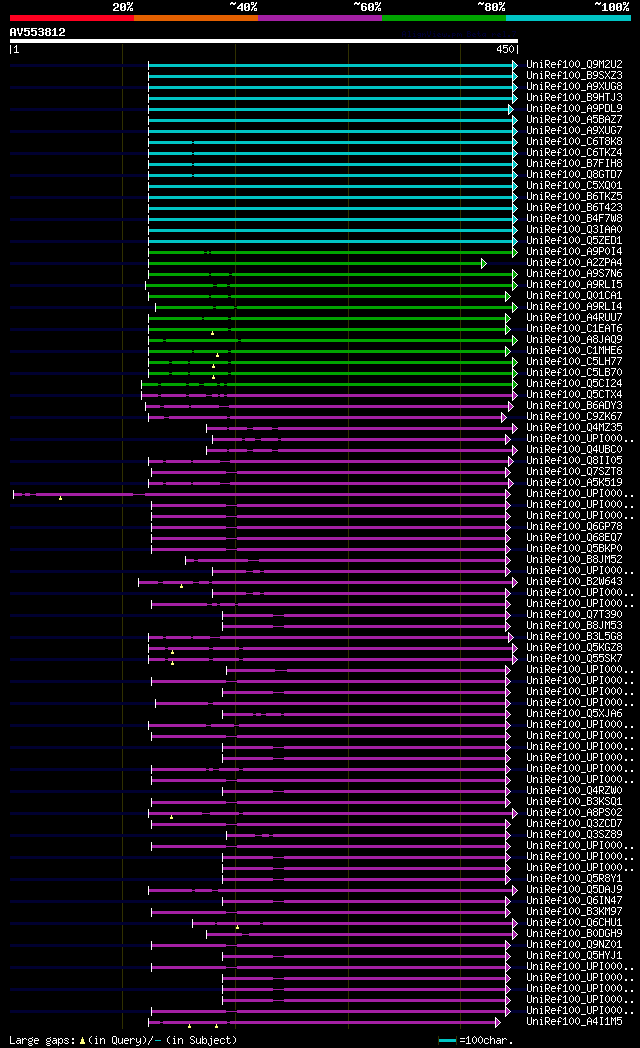This screenshot has height=1048, width=640.
Task: Select label UniRef100_Q5DAJ9
Action: tap(574, 890)
